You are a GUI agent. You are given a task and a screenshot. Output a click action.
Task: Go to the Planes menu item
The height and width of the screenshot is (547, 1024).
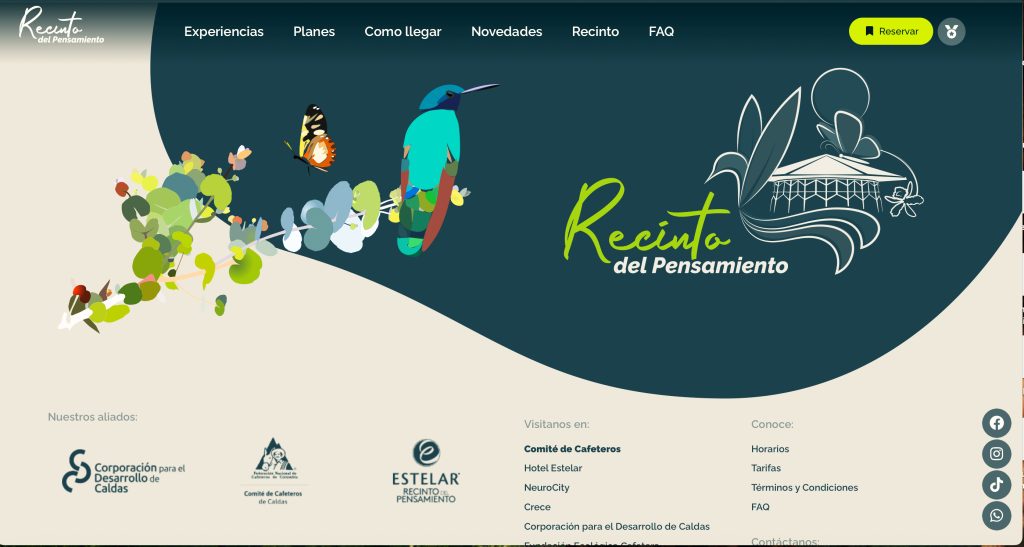(314, 32)
